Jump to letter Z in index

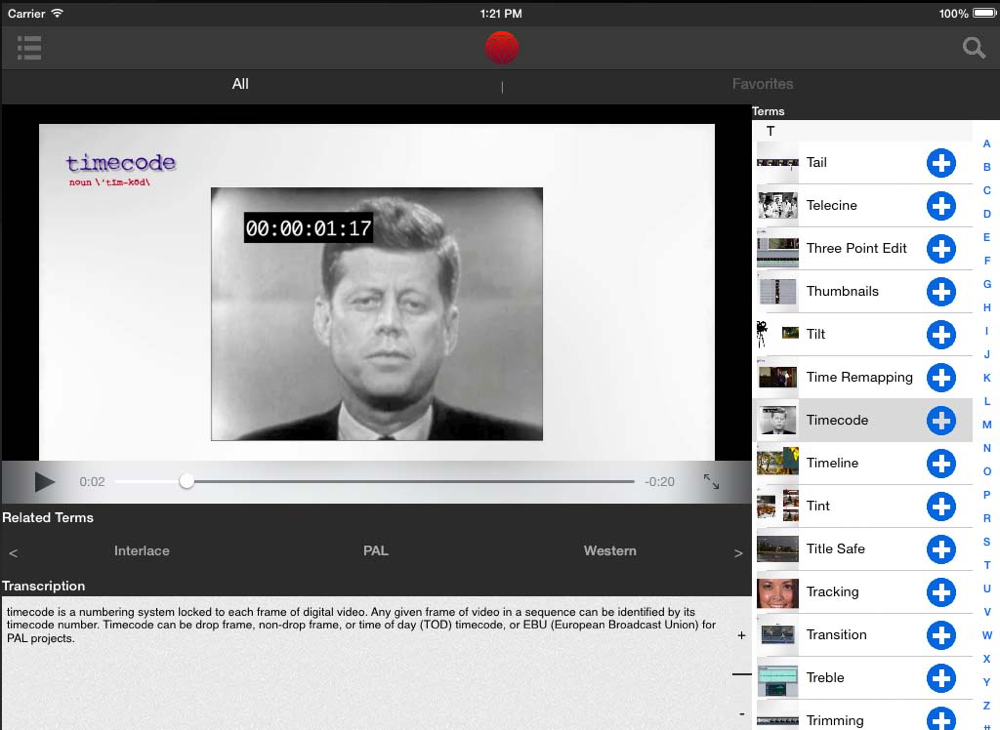point(987,705)
